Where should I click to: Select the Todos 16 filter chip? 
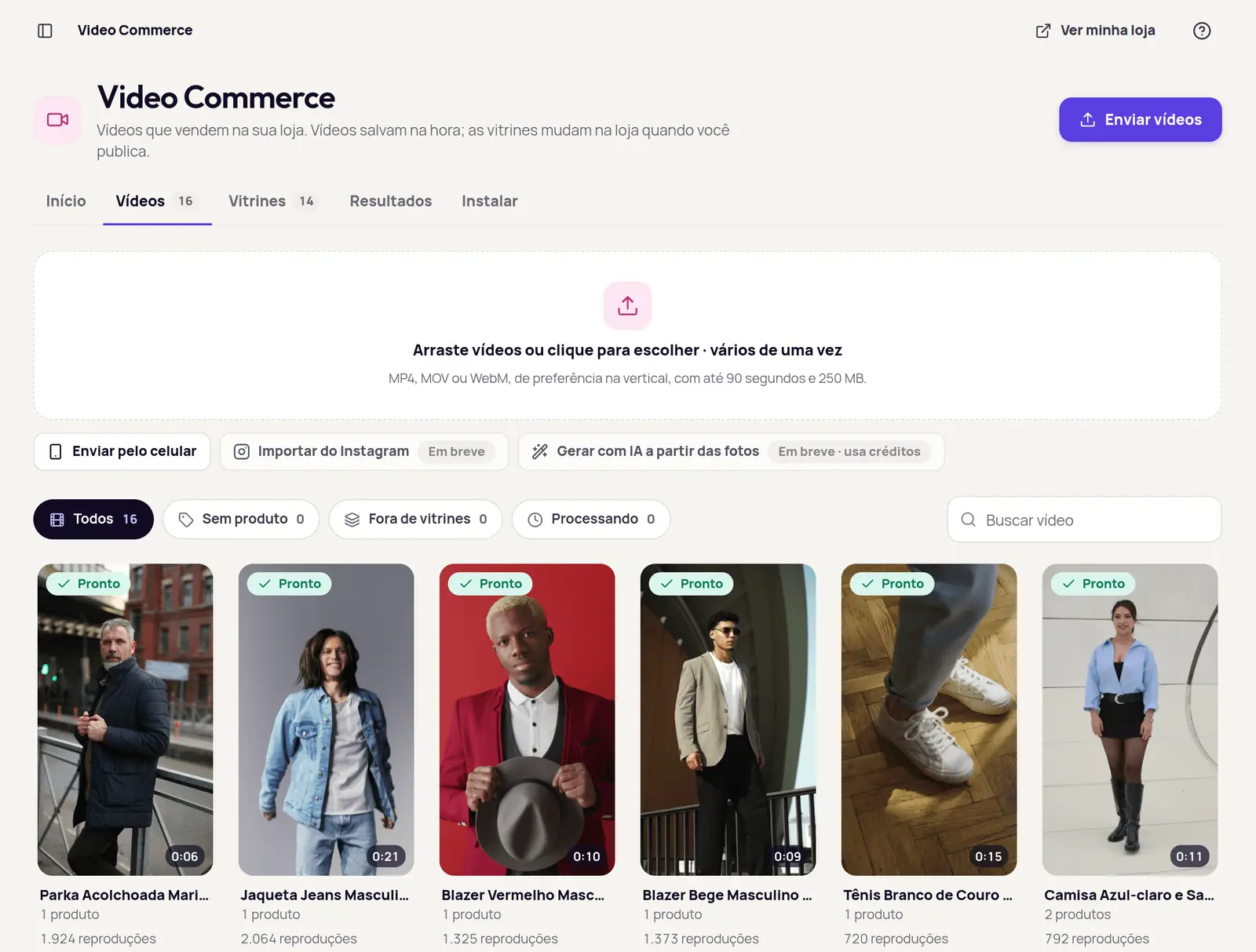pos(93,520)
